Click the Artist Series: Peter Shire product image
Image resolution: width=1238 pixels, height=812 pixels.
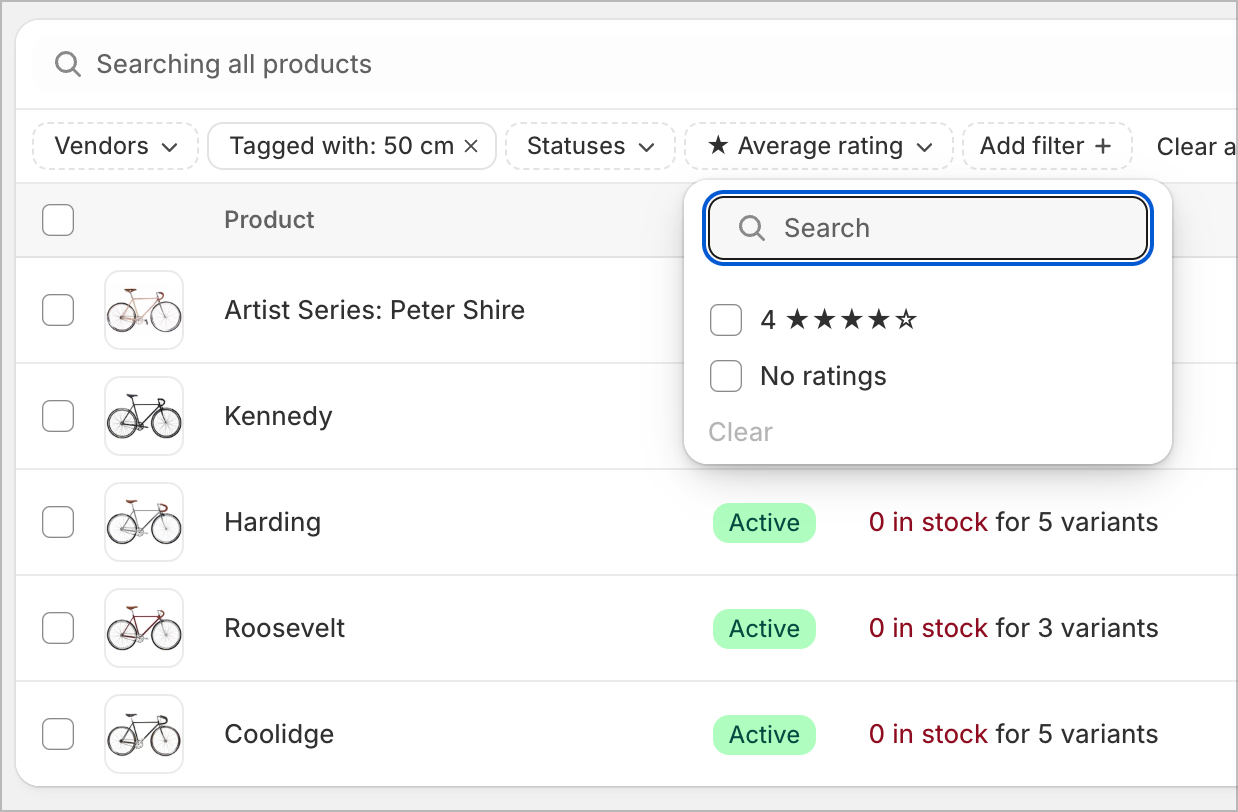pyautogui.click(x=144, y=310)
